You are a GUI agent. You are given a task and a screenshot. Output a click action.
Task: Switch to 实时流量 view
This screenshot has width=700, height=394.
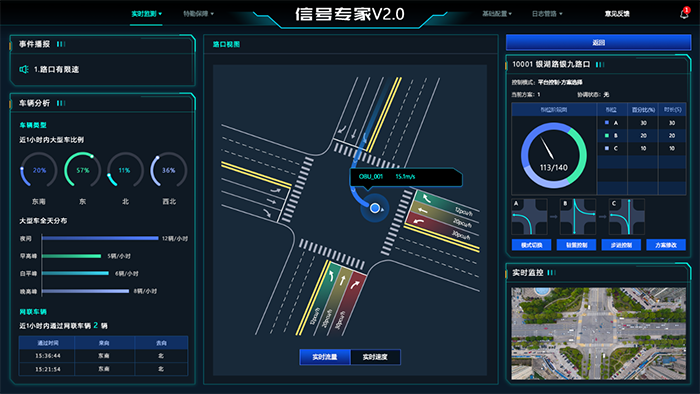(325, 357)
